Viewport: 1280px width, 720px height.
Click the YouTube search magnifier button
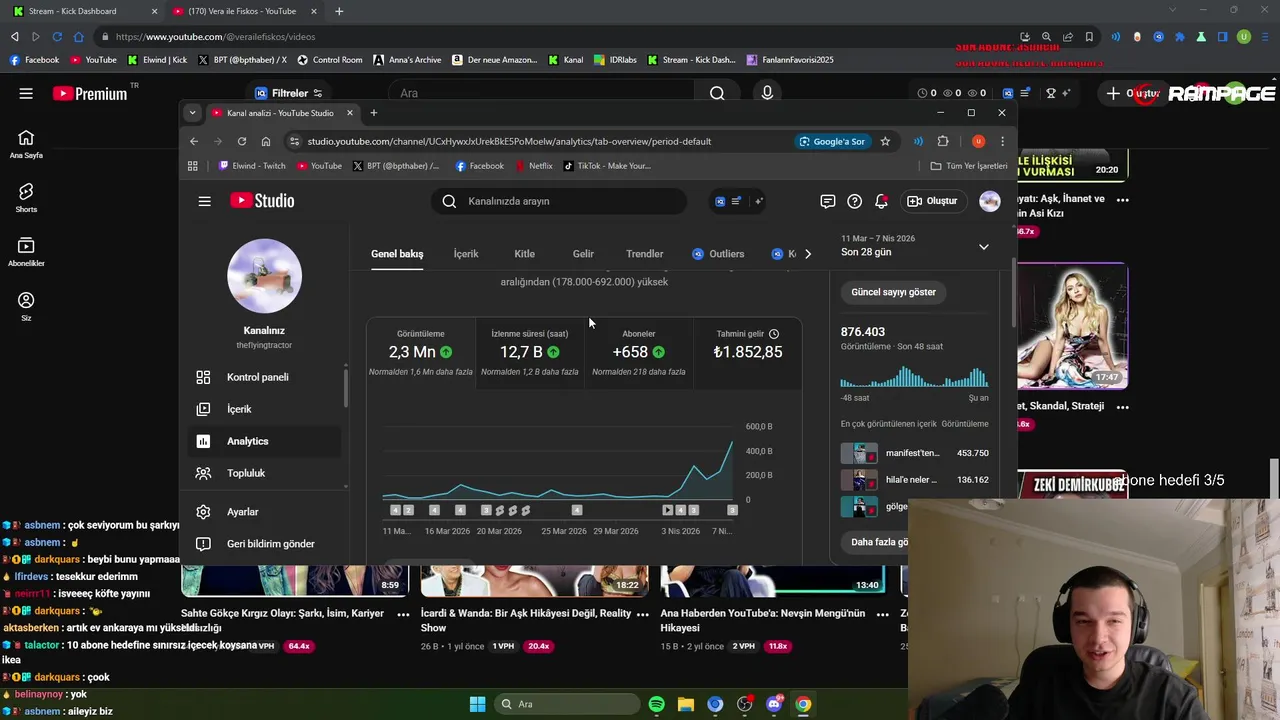[717, 93]
